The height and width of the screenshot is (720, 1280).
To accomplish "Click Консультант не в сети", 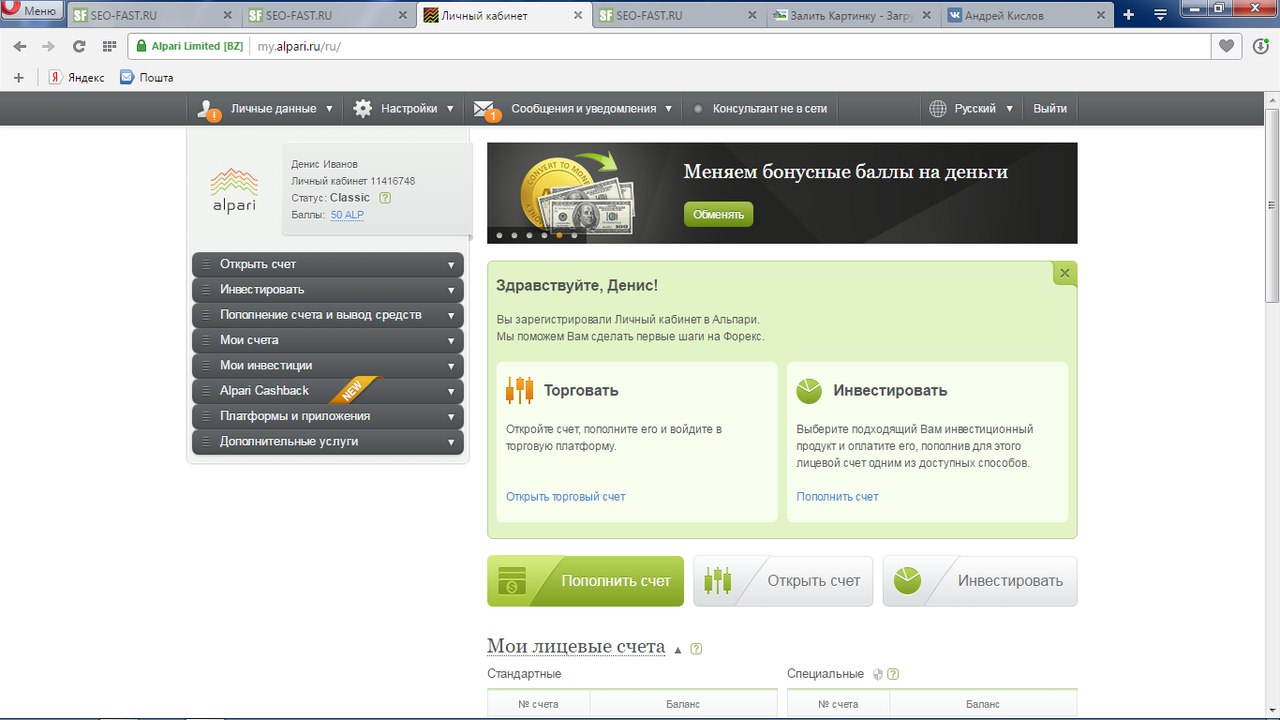I will tap(769, 108).
